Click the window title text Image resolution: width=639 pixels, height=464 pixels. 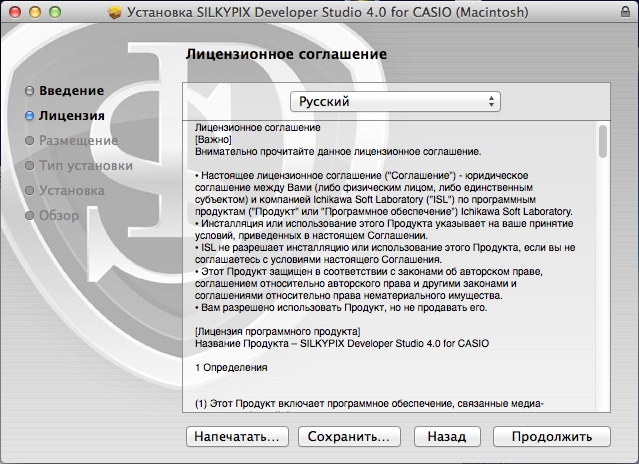click(328, 12)
